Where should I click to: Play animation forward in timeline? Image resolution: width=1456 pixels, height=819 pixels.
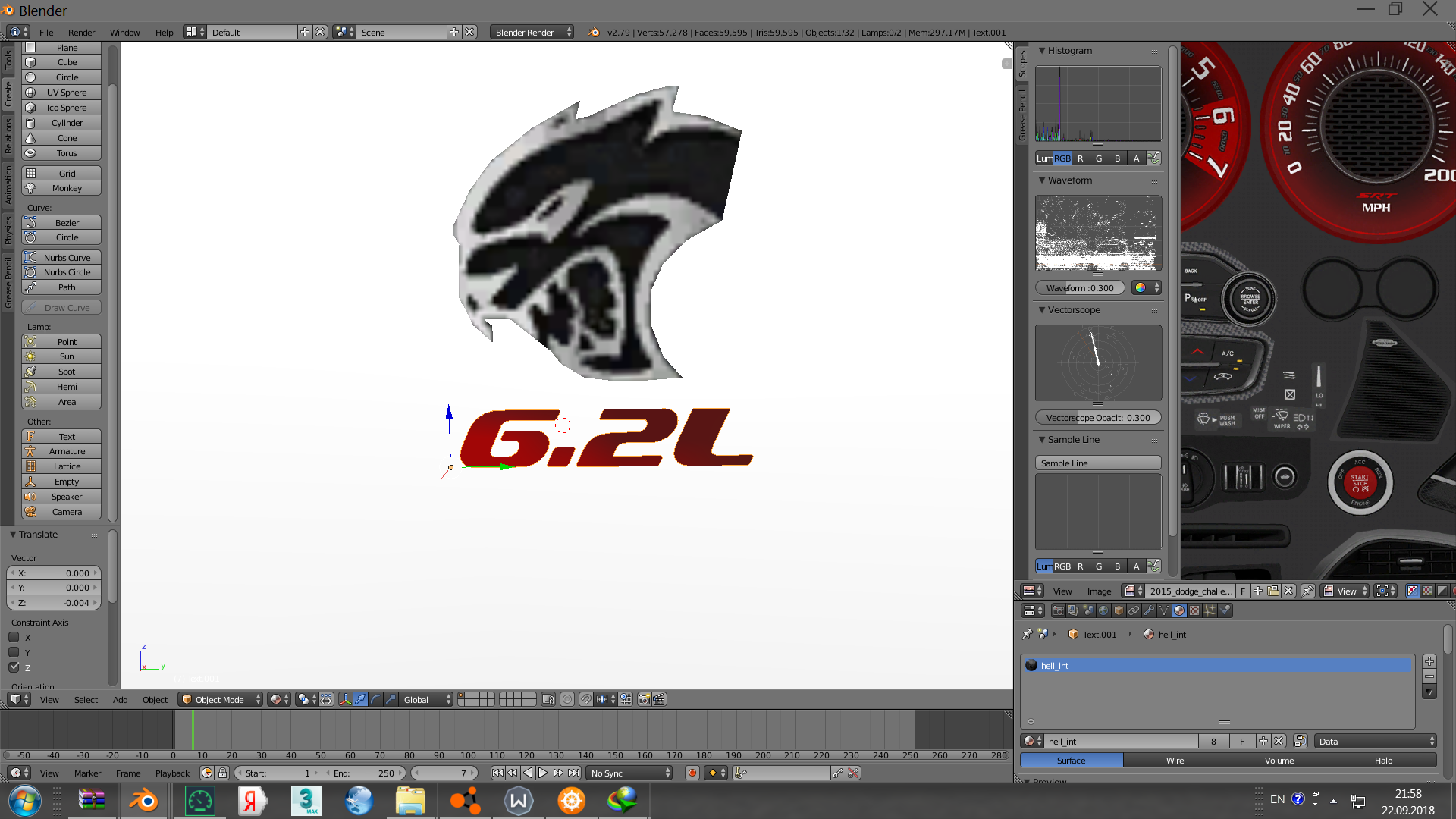coord(543,773)
